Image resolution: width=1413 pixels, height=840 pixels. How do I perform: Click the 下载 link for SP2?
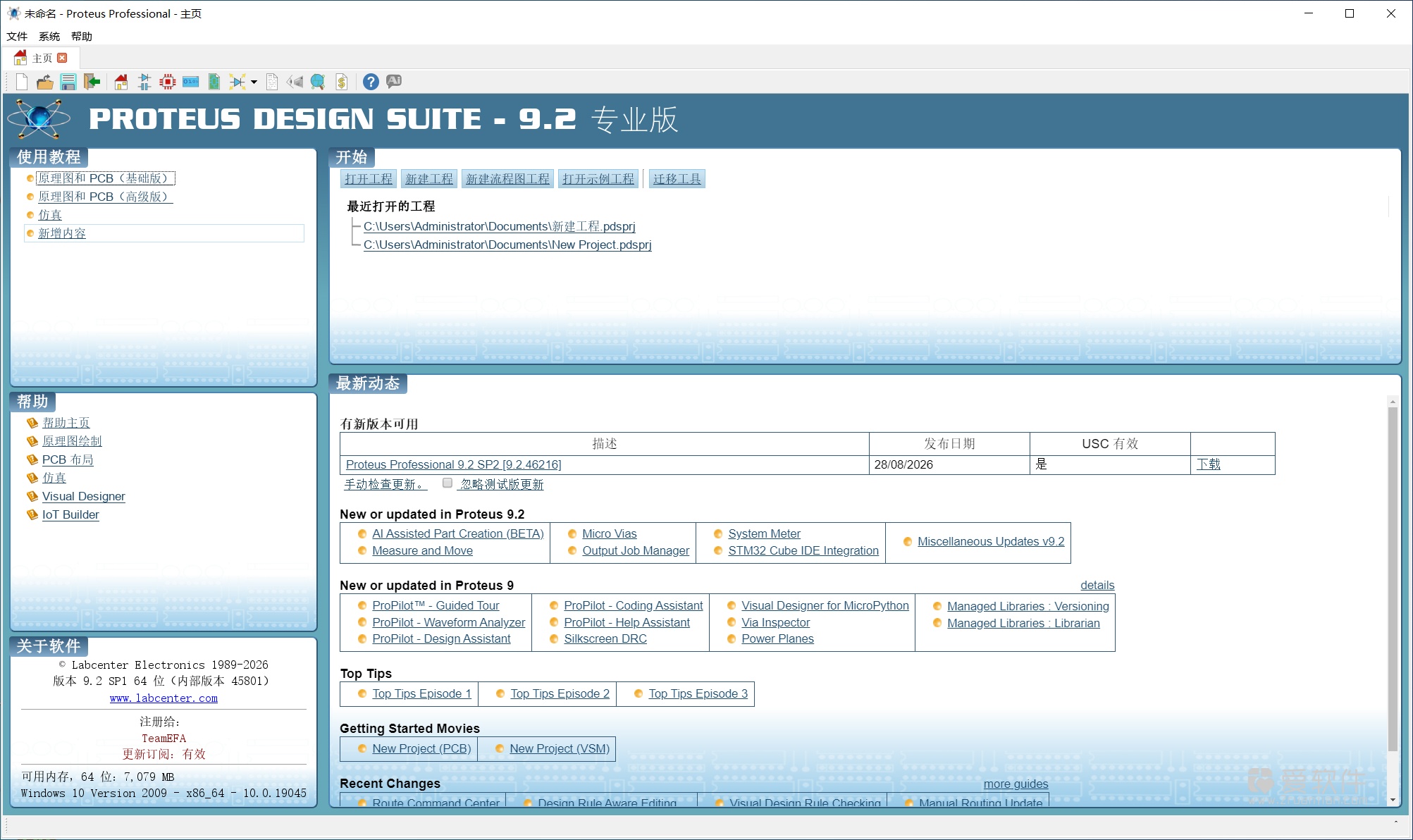pos(1209,464)
